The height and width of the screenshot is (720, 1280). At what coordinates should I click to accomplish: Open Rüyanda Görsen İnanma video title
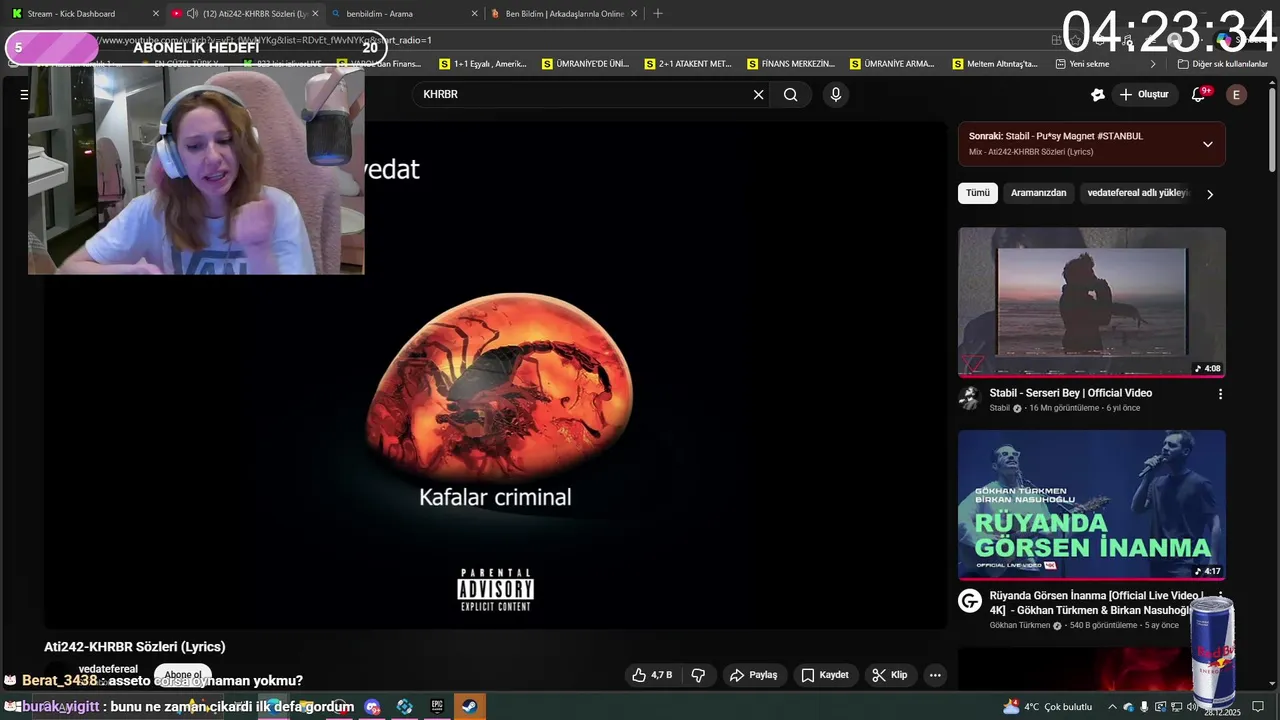pyautogui.click(x=1096, y=602)
